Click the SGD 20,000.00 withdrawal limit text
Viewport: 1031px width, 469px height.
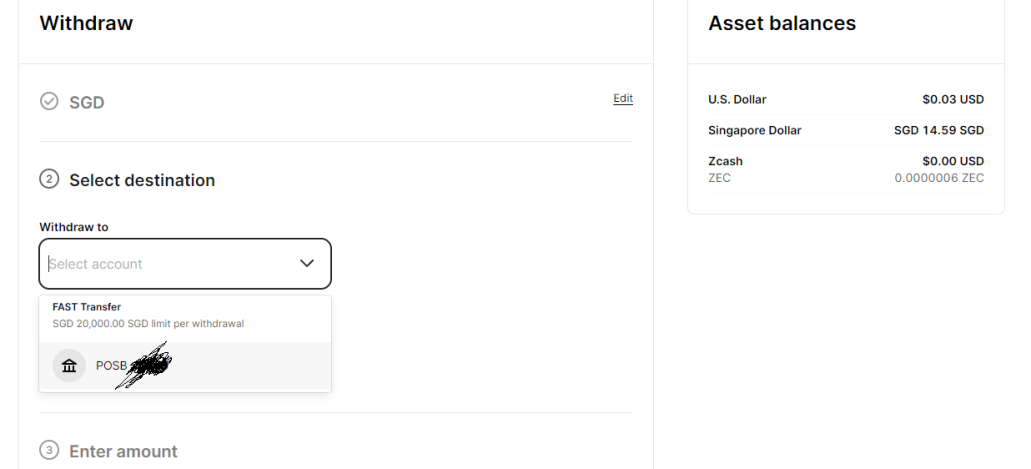point(148,324)
